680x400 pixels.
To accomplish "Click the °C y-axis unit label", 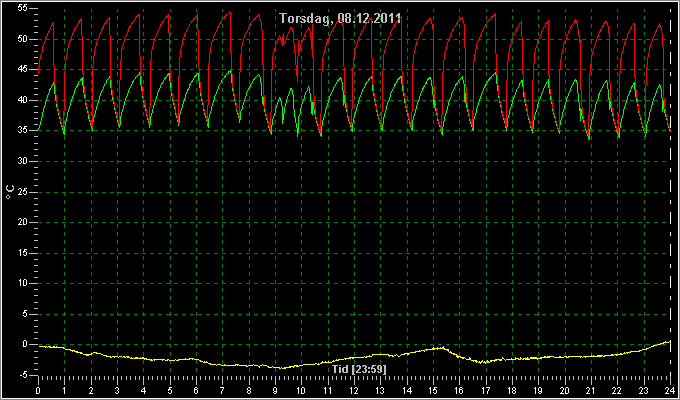I will click(x=10, y=192).
